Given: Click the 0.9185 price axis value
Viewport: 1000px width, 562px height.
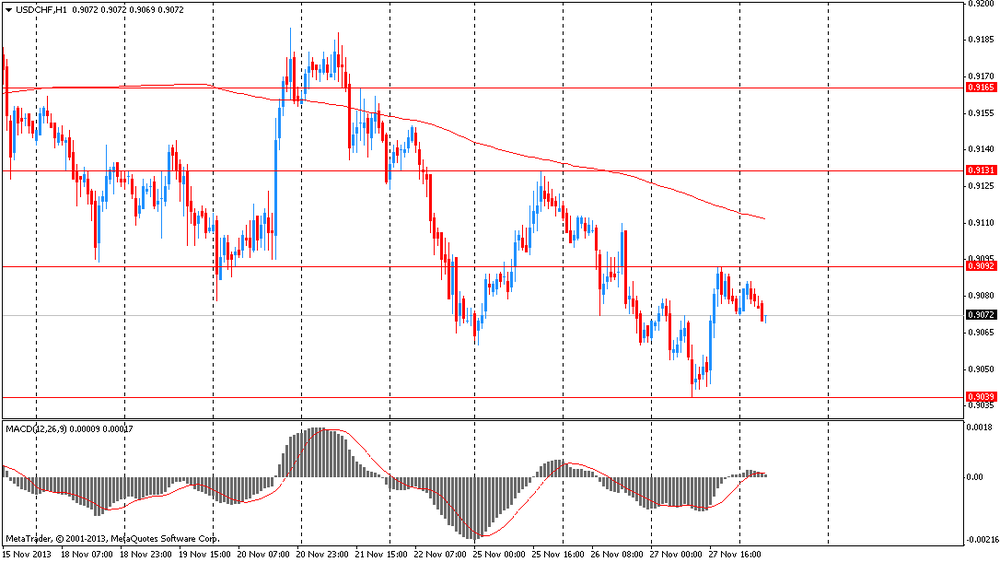Looking at the screenshot, I should tap(982, 40).
